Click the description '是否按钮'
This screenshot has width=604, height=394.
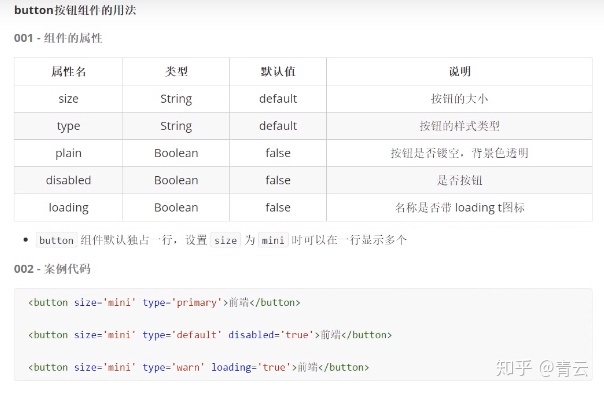click(x=460, y=180)
